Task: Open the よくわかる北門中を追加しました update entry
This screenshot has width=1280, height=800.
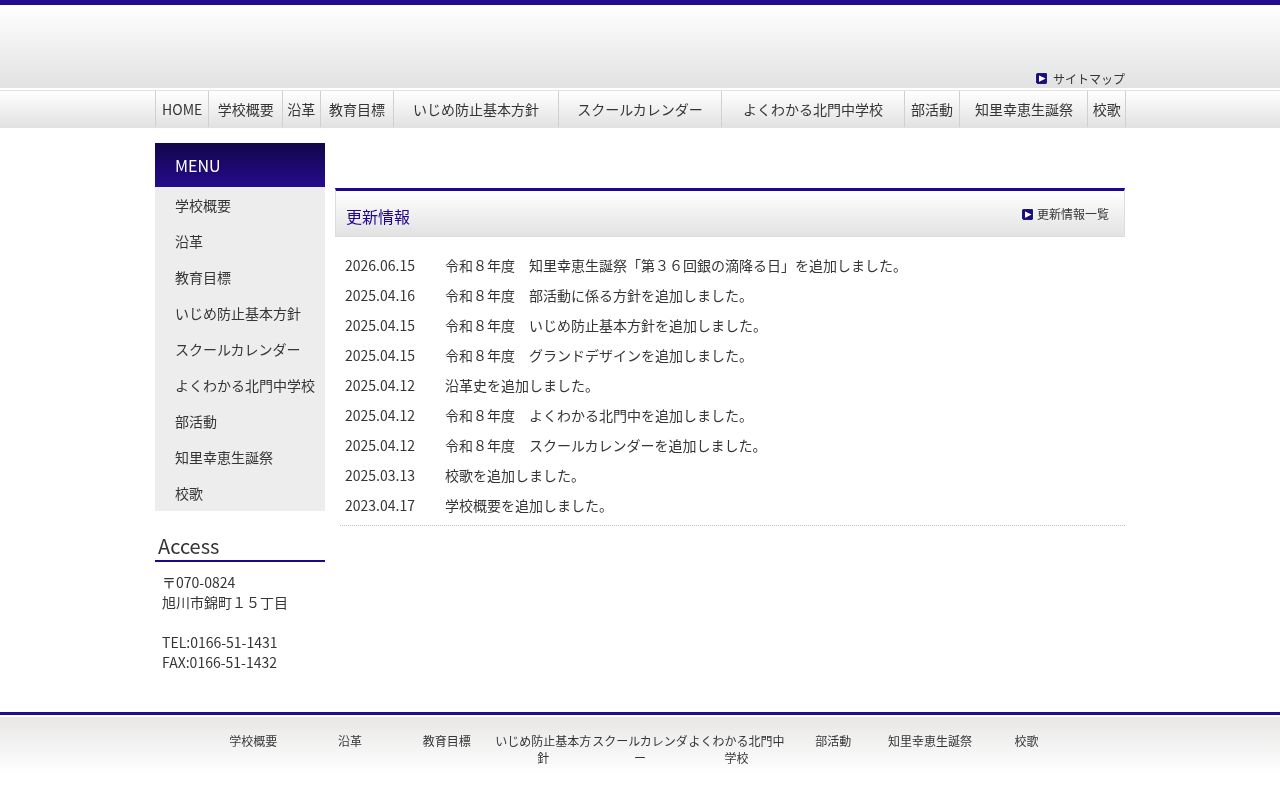Action: (598, 416)
